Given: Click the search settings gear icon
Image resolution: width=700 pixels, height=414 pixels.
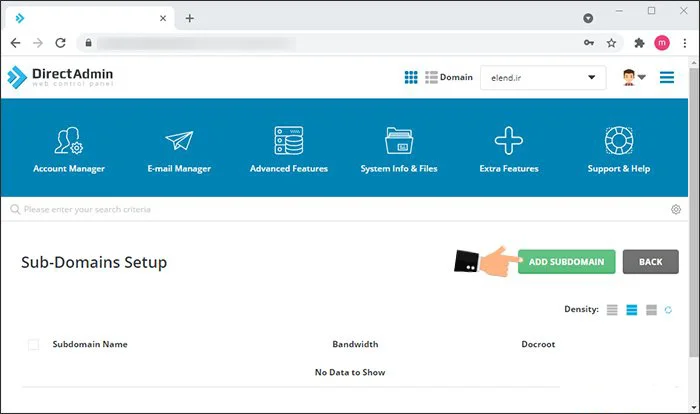Looking at the screenshot, I should (676, 210).
